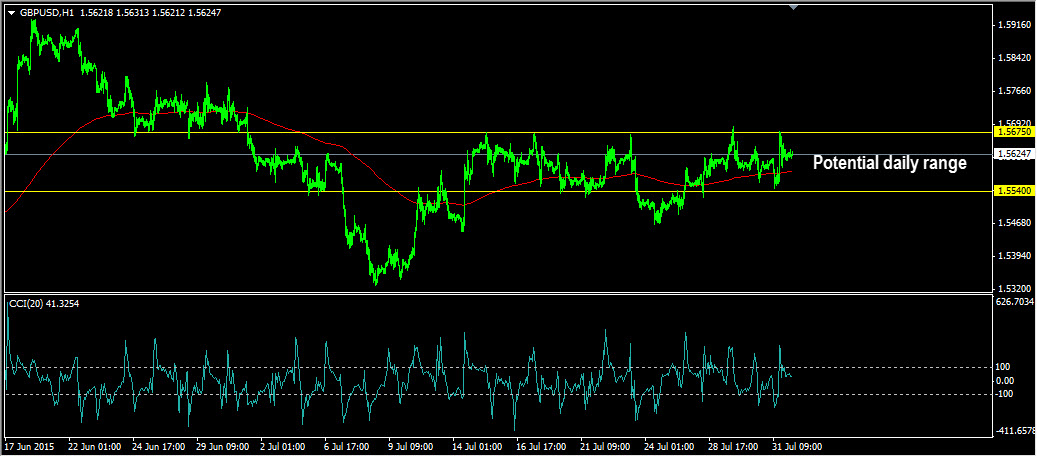Select the upper yellow horizontal line at 1.56750
This screenshot has height=457, width=1037.
499,132
